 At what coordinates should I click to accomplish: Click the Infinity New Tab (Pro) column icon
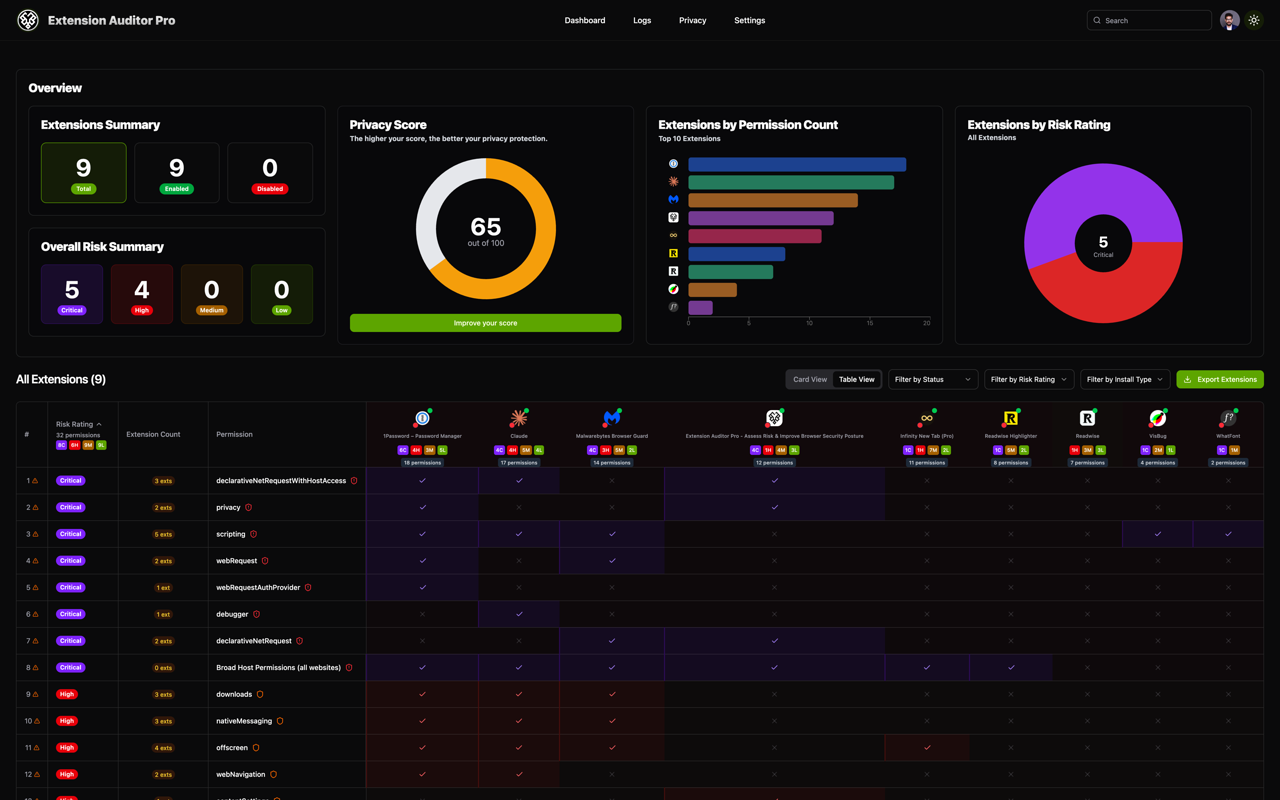pyautogui.click(x=927, y=418)
